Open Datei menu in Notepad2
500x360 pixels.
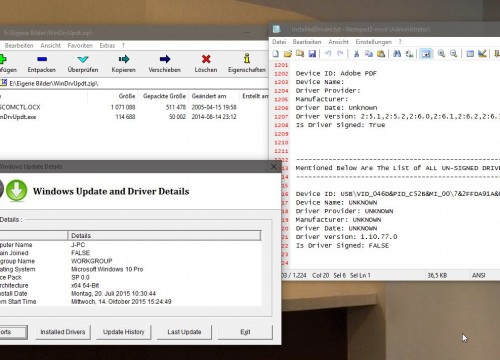point(279,42)
